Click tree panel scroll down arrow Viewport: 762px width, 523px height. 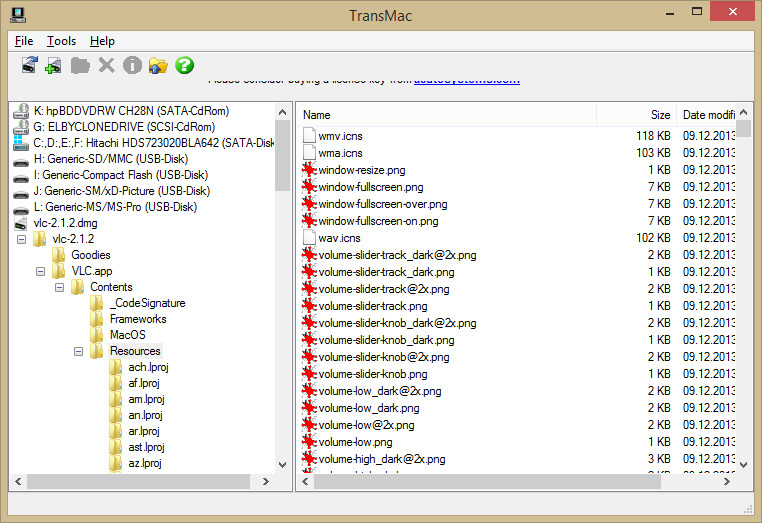point(282,465)
